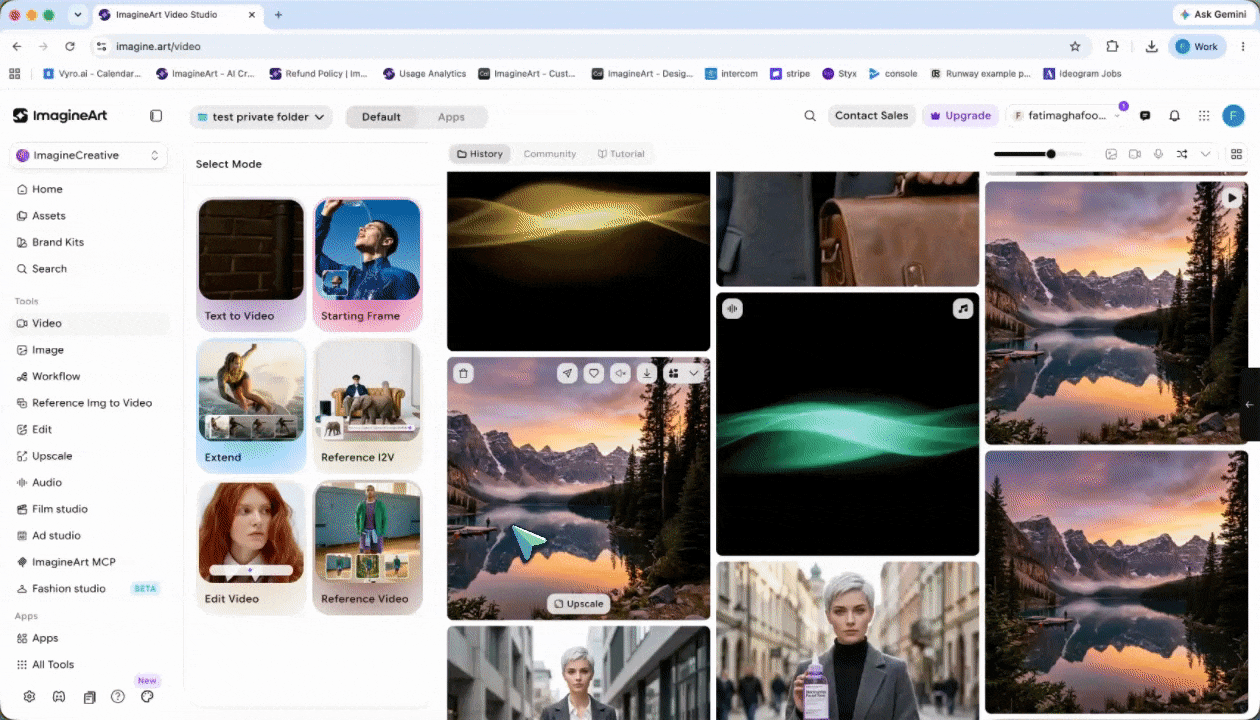Filter history by video type
Screen dimensions: 1260x720
point(1135,154)
